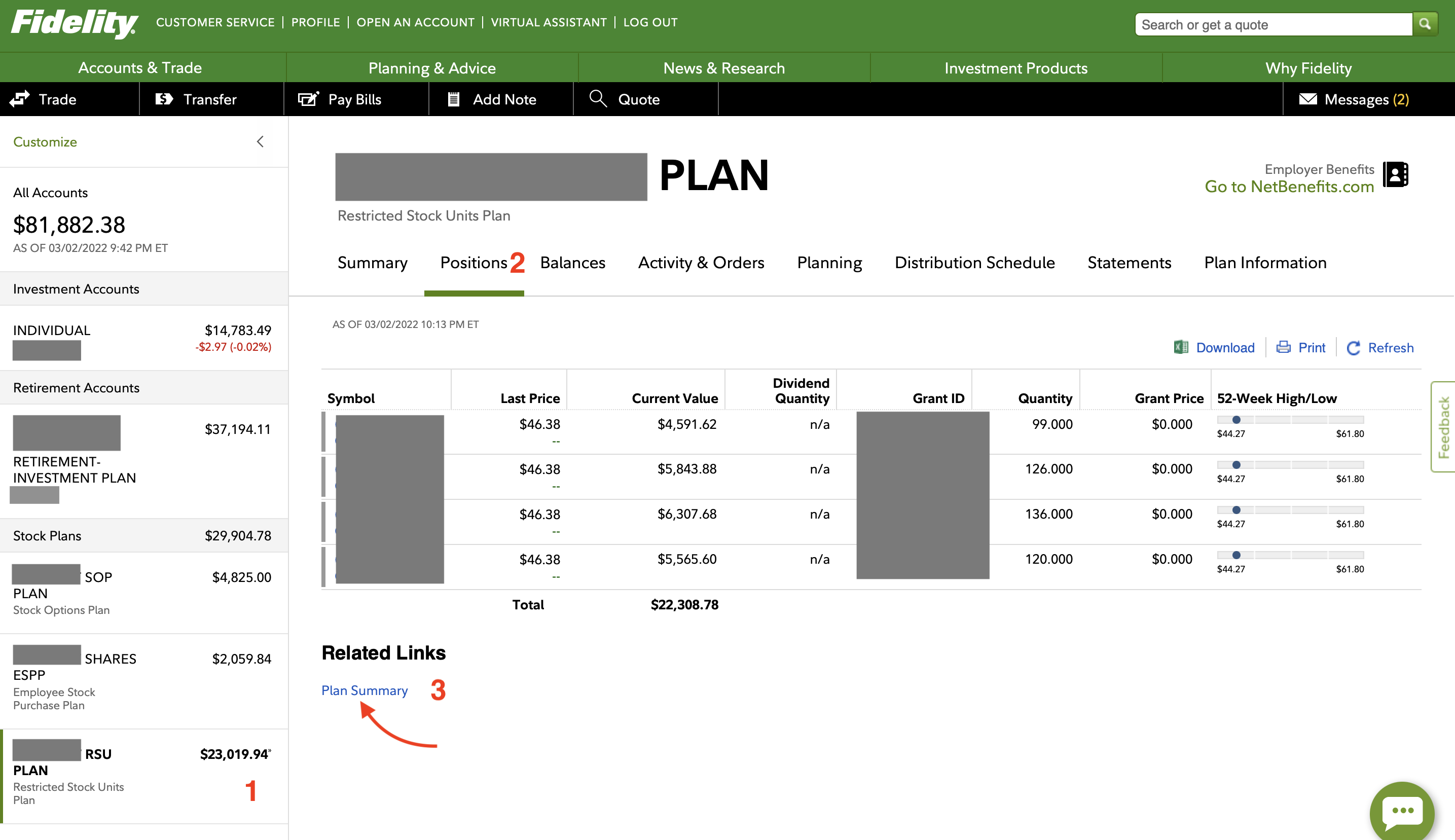
Task: Collapse the accounts sidebar chevron
Action: coord(260,141)
